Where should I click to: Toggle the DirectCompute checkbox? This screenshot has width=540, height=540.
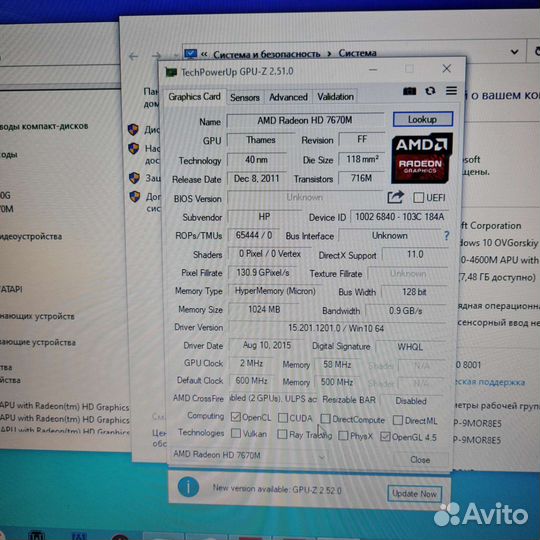point(325,418)
